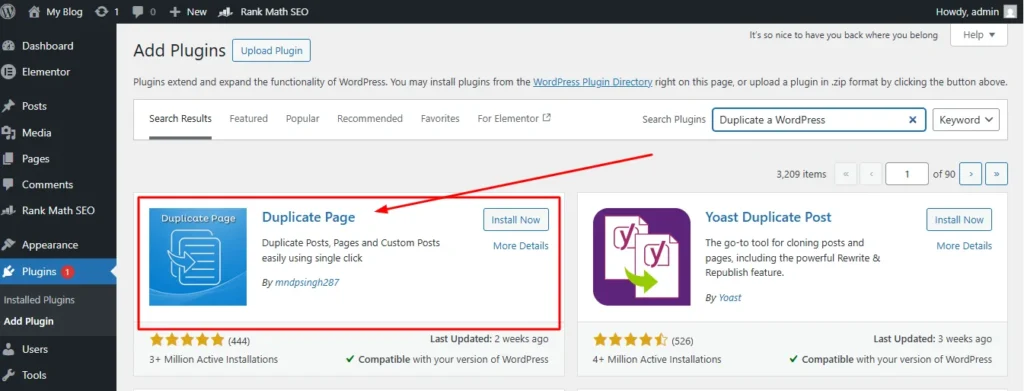Screen dimensions: 1024x391
Task: Click 'Last Updated: 3 weeks ago' text
Action: [933, 339]
